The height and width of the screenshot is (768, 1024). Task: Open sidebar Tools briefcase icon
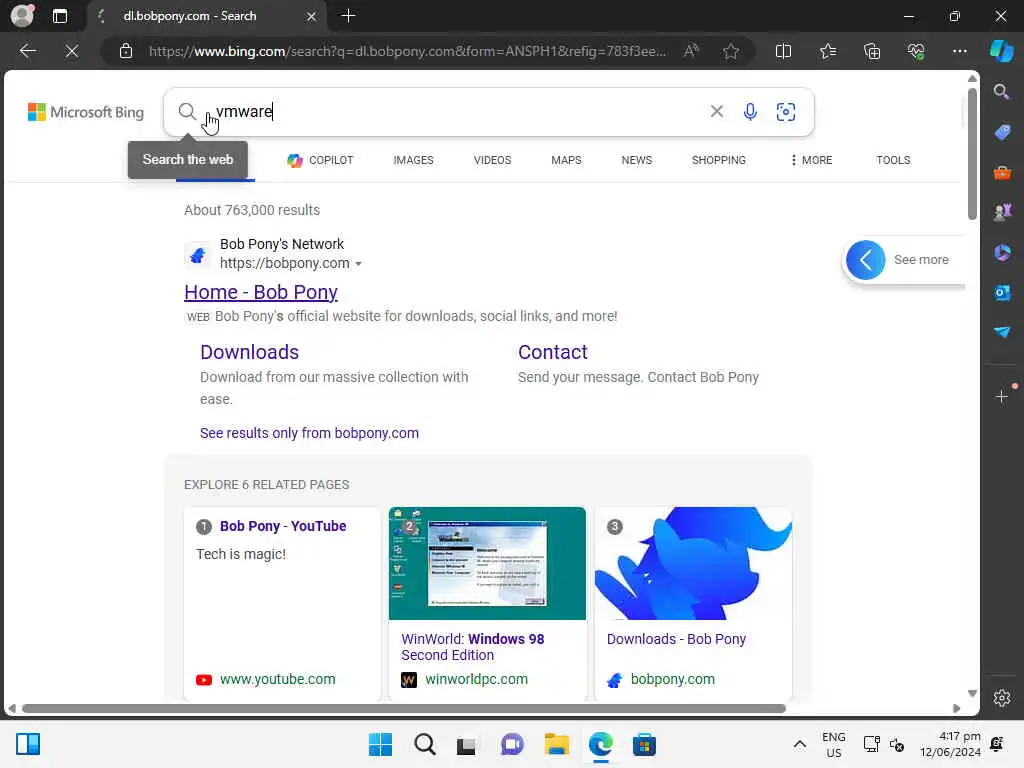click(x=1002, y=172)
